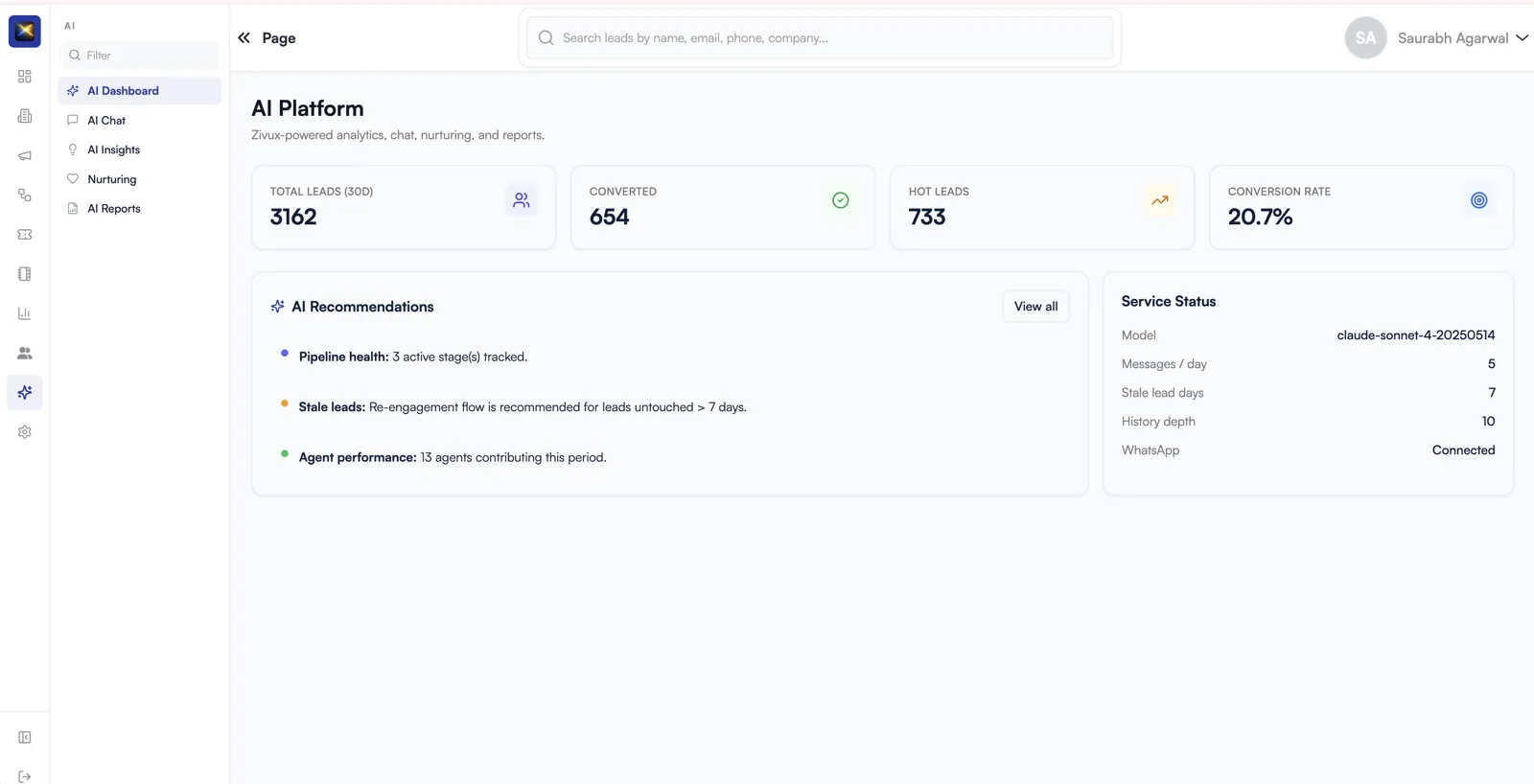The width and height of the screenshot is (1534, 784).
Task: Click the 733 hot leads value
Action: [x=927, y=218]
